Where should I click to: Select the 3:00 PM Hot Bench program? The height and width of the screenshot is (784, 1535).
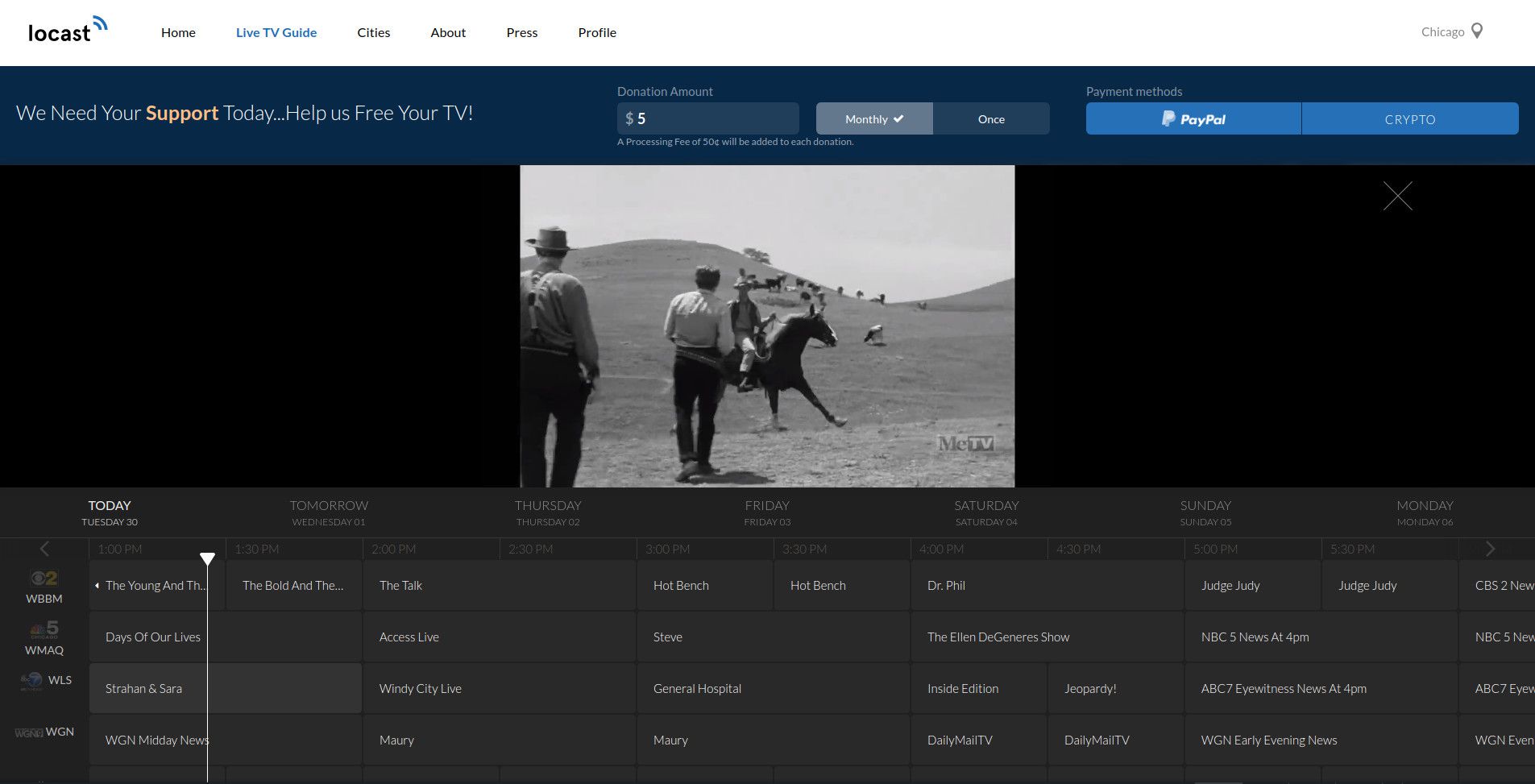[x=705, y=585]
